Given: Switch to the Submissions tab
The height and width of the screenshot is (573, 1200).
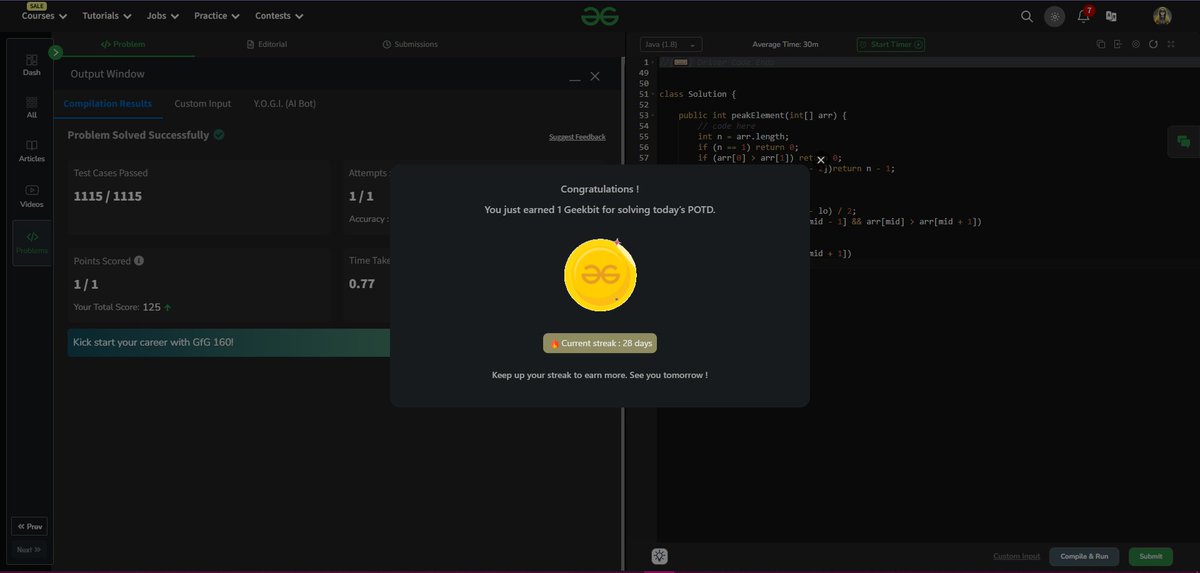Looking at the screenshot, I should [x=410, y=44].
